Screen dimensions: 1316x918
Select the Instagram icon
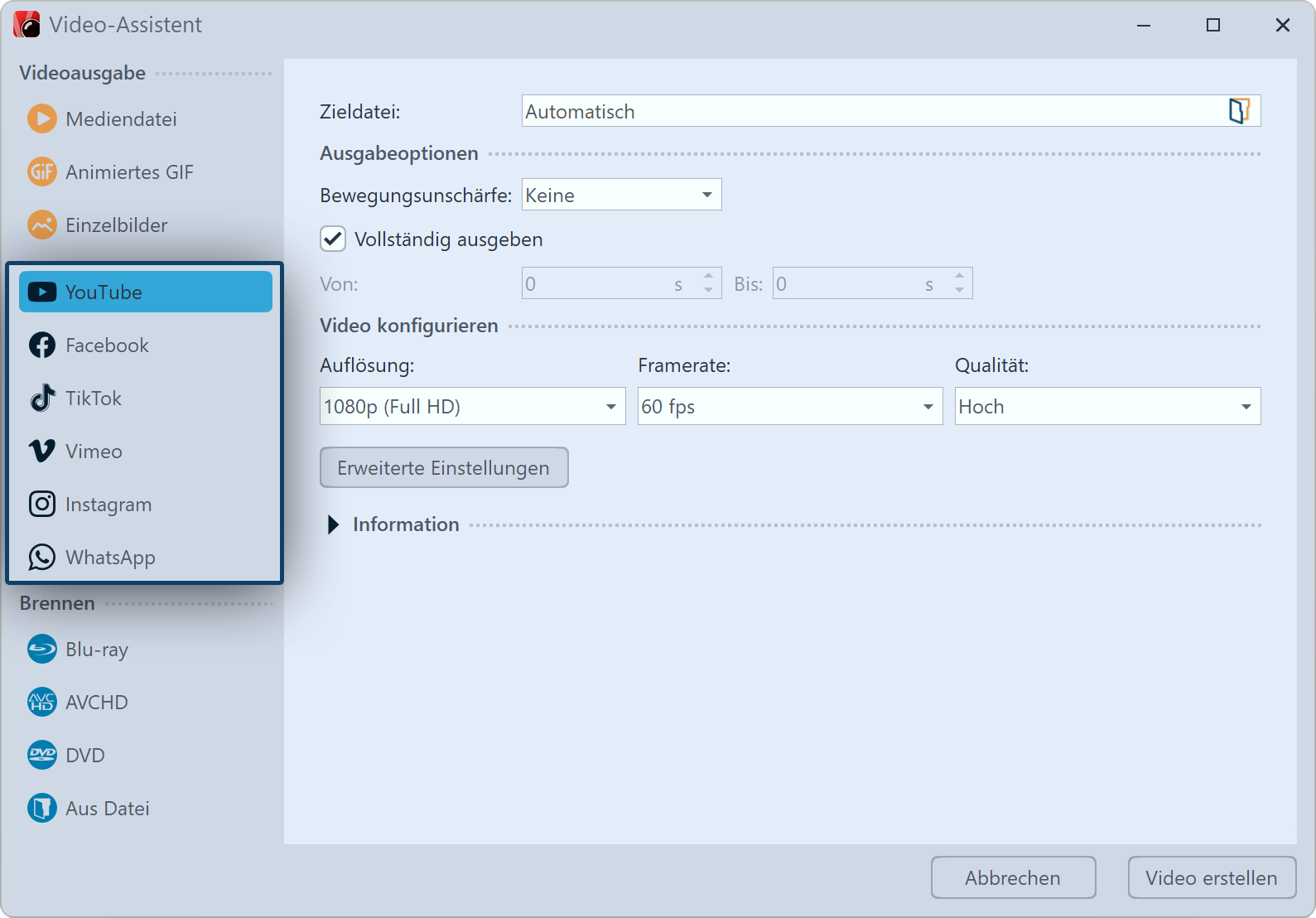tap(41, 505)
